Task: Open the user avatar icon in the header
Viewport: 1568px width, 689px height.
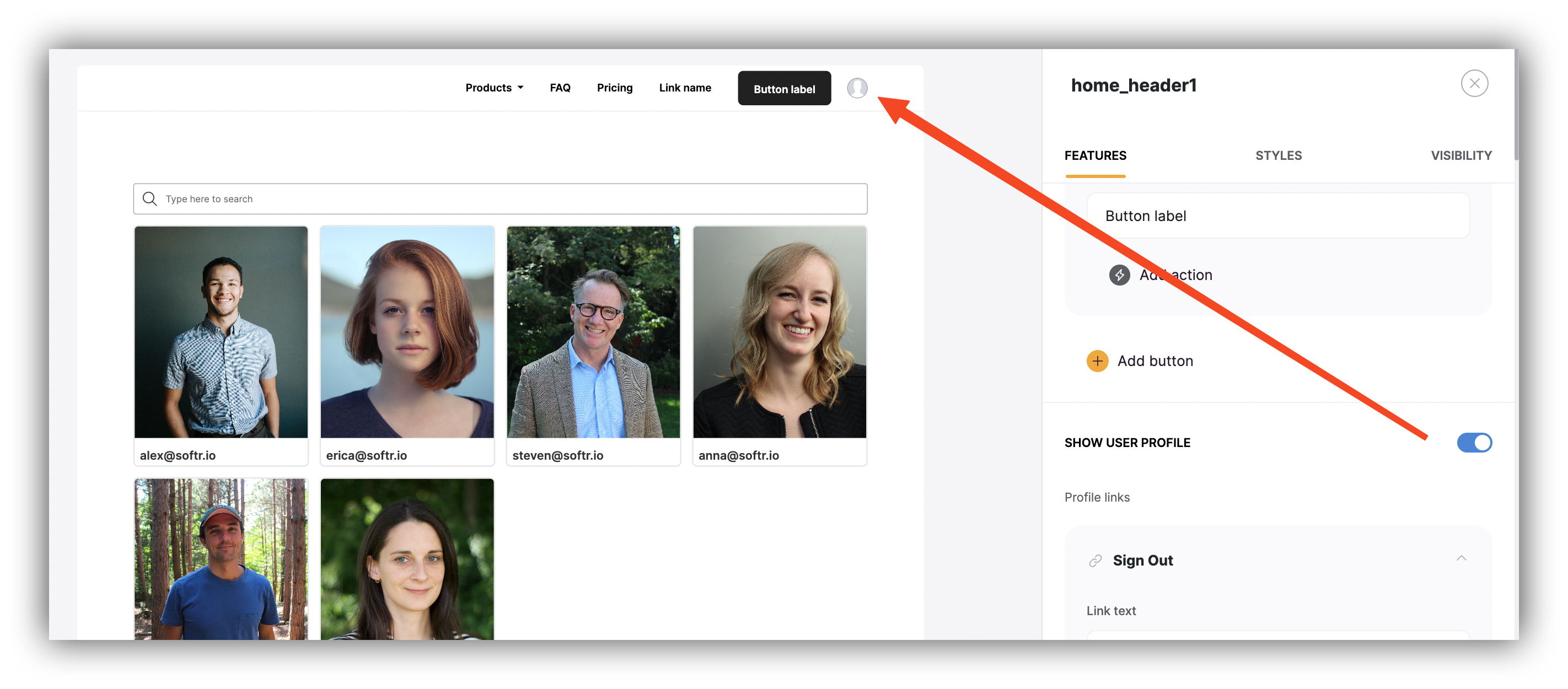Action: [857, 88]
